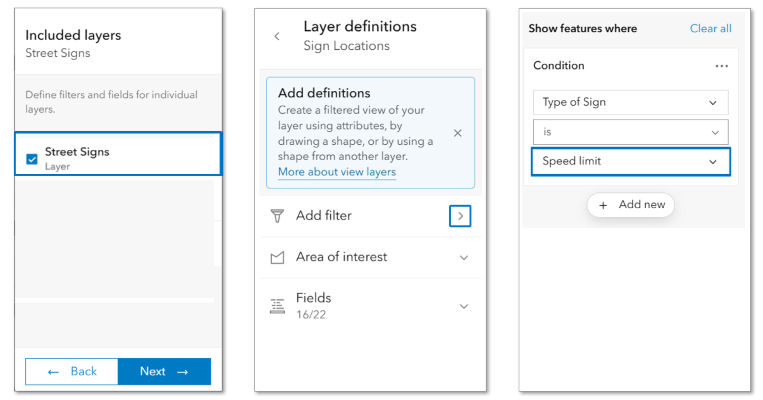Screen dimensions: 763x400
Task: Open the Speed limit value dropdown
Action: 631,162
